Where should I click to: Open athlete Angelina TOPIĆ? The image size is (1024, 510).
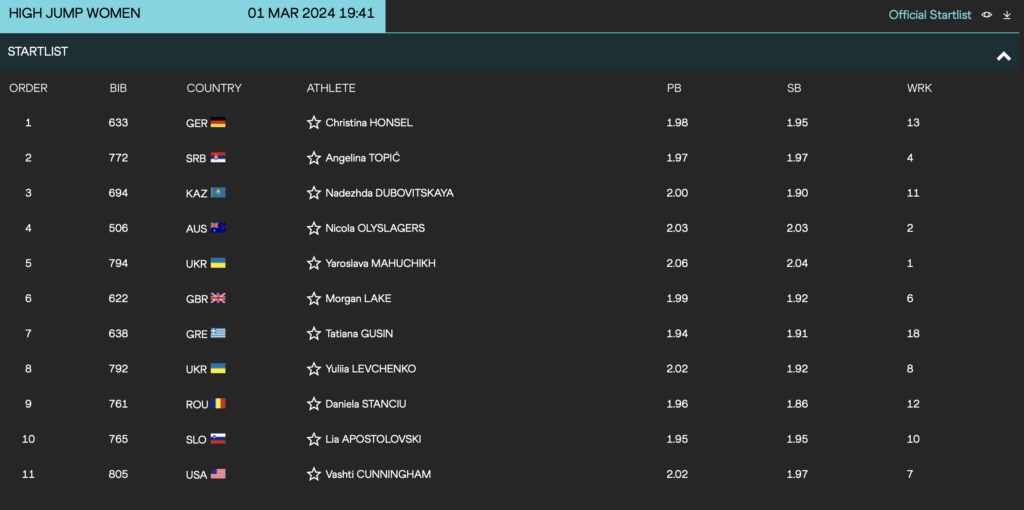pyautogui.click(x=362, y=158)
